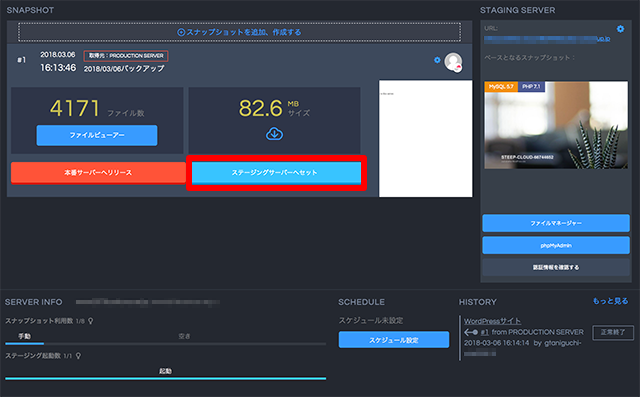Click 本番サーバーへリリース red button
This screenshot has width=640, height=397.
coord(98,173)
